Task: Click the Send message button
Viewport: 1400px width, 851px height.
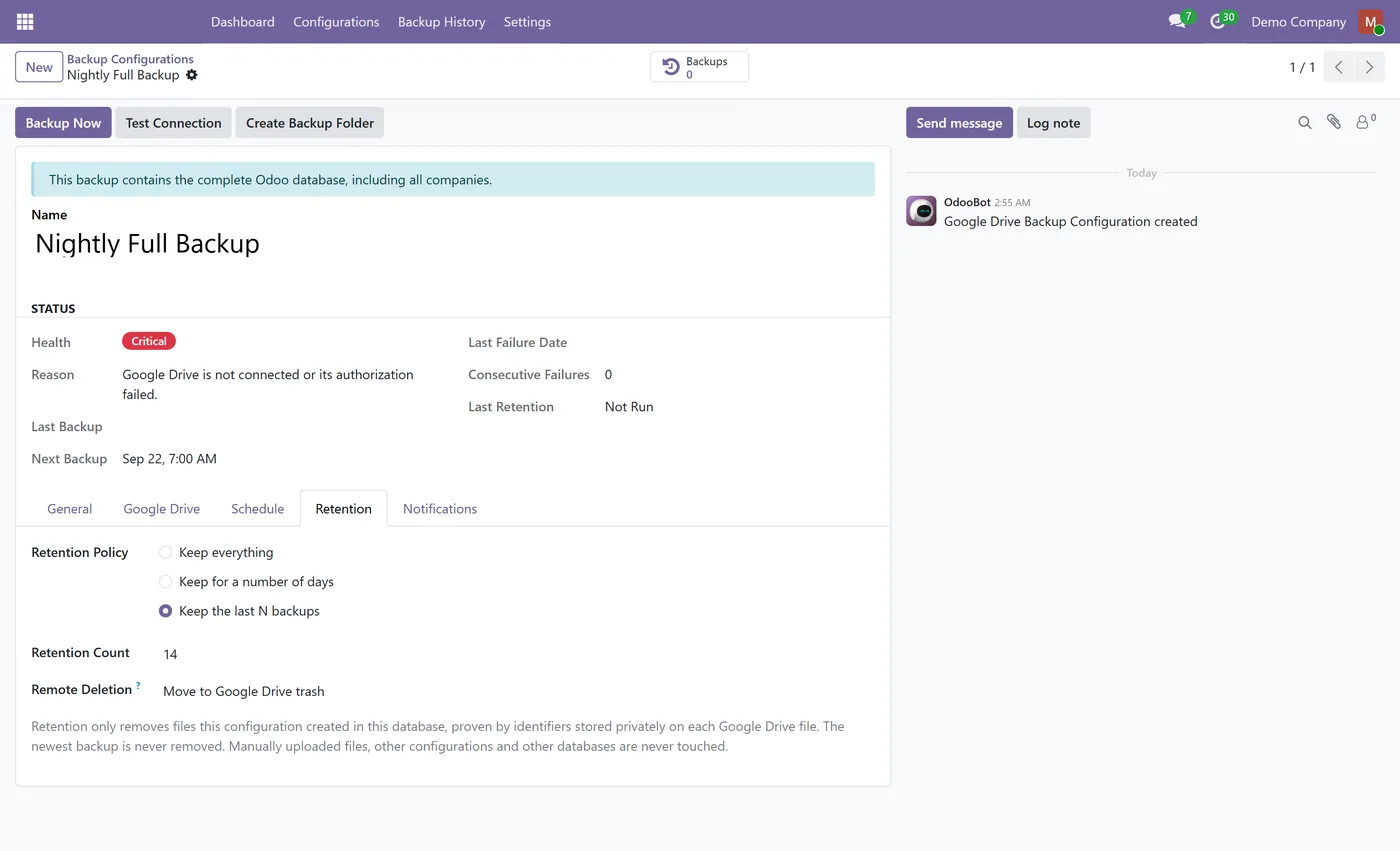Action: point(959,123)
